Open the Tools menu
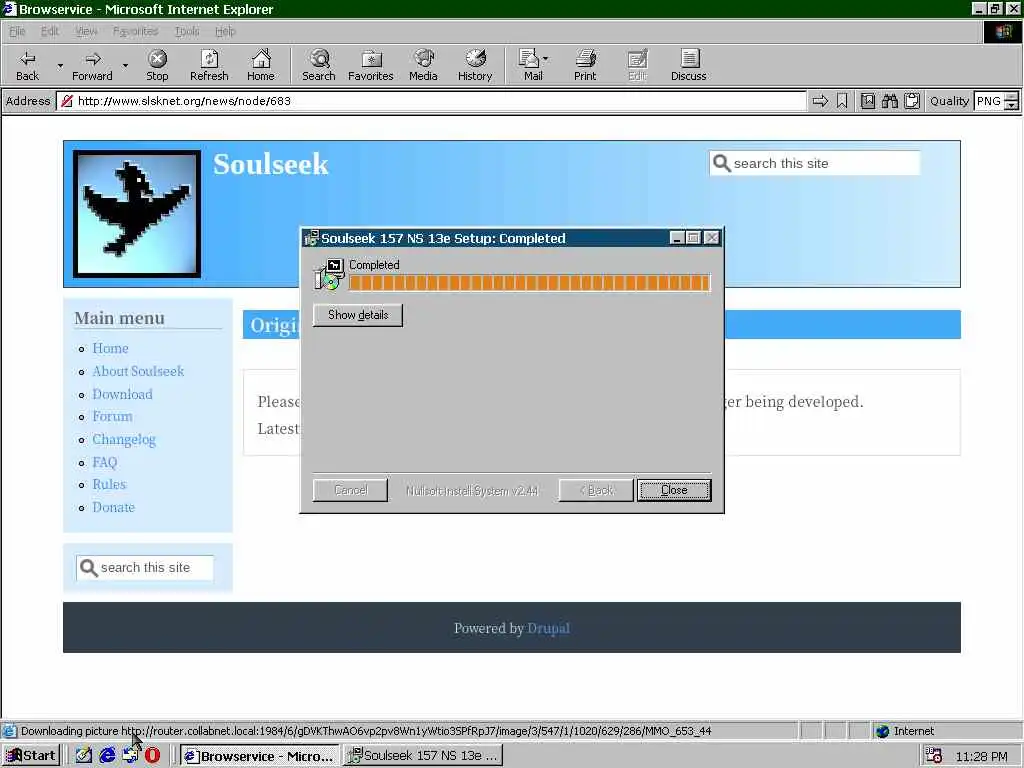 187,31
